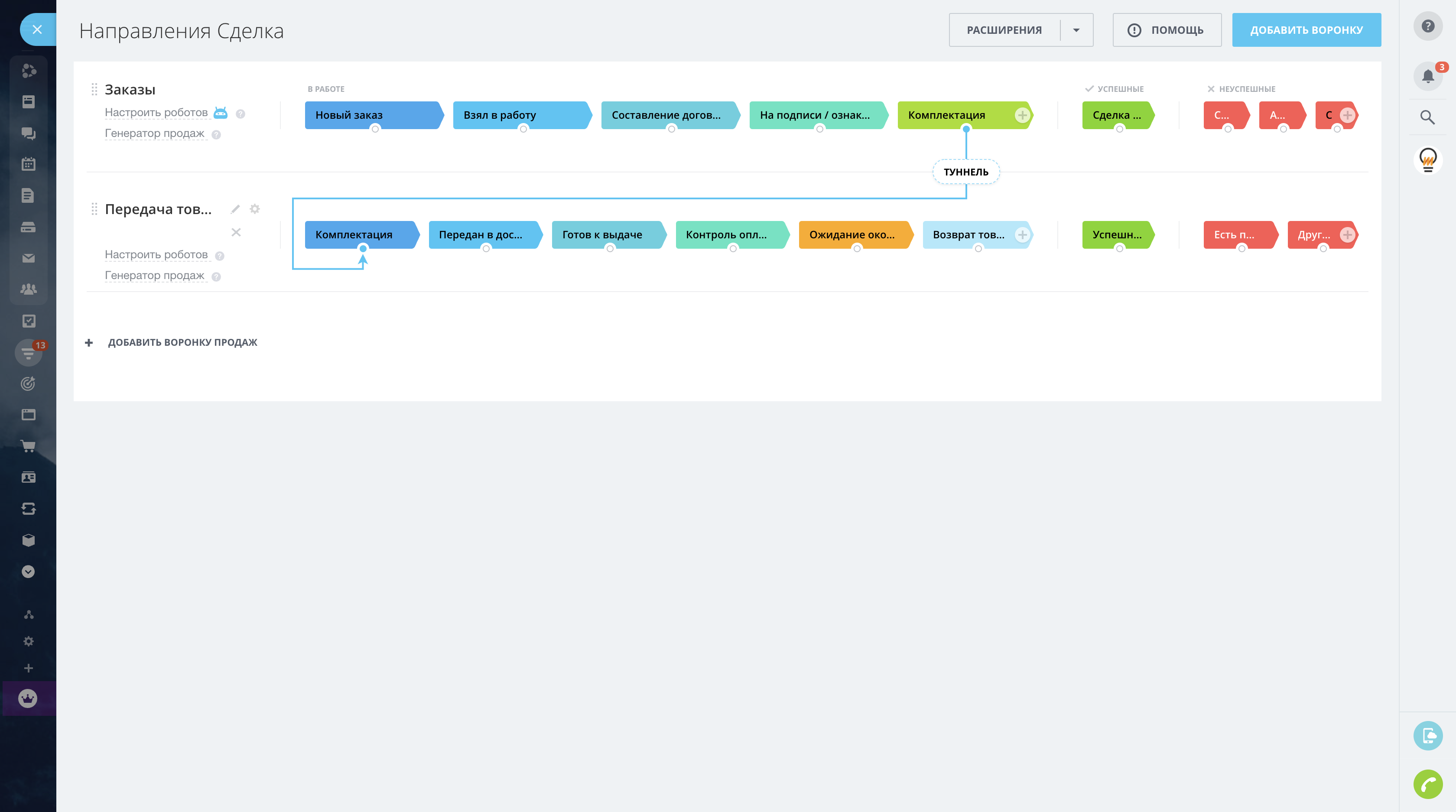The height and width of the screenshot is (812, 1456).
Task: Click the Помощь help button
Action: [1167, 30]
